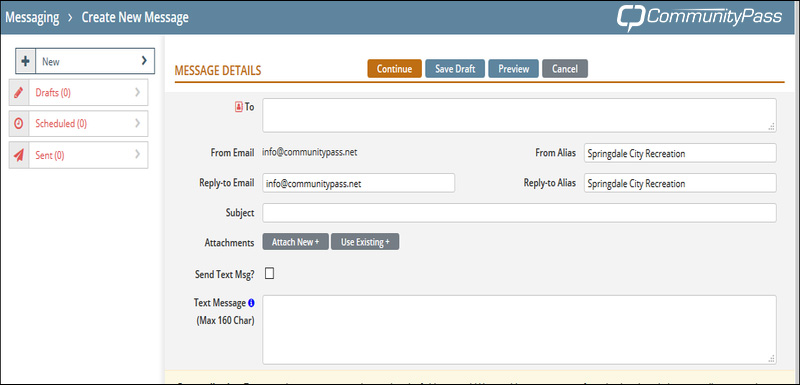This screenshot has height=385, width=800.
Task: Click the MESSAGE DETAILS heading
Action: coord(218,71)
